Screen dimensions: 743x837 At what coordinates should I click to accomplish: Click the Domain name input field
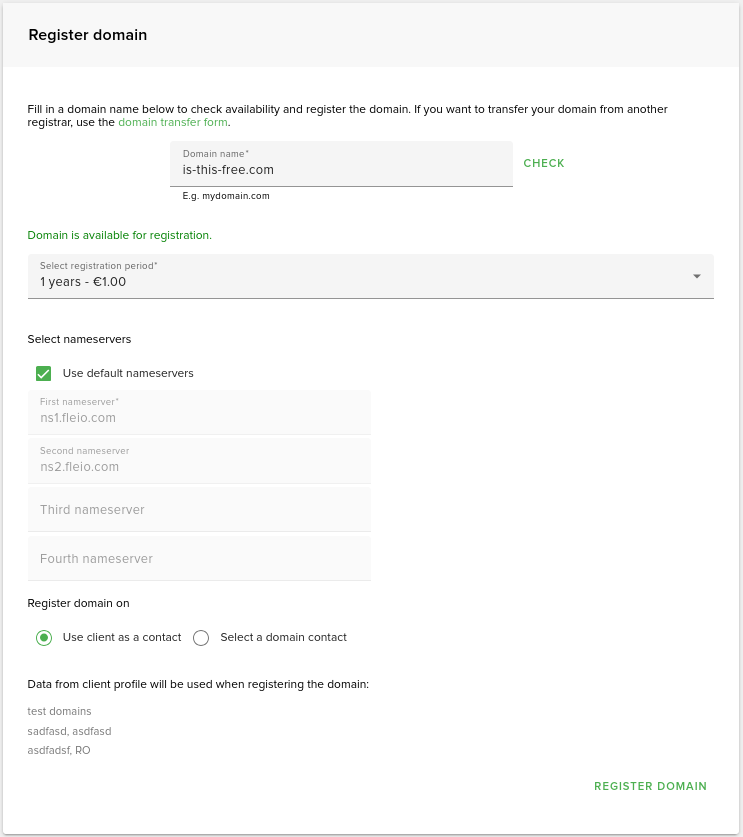[x=340, y=169]
